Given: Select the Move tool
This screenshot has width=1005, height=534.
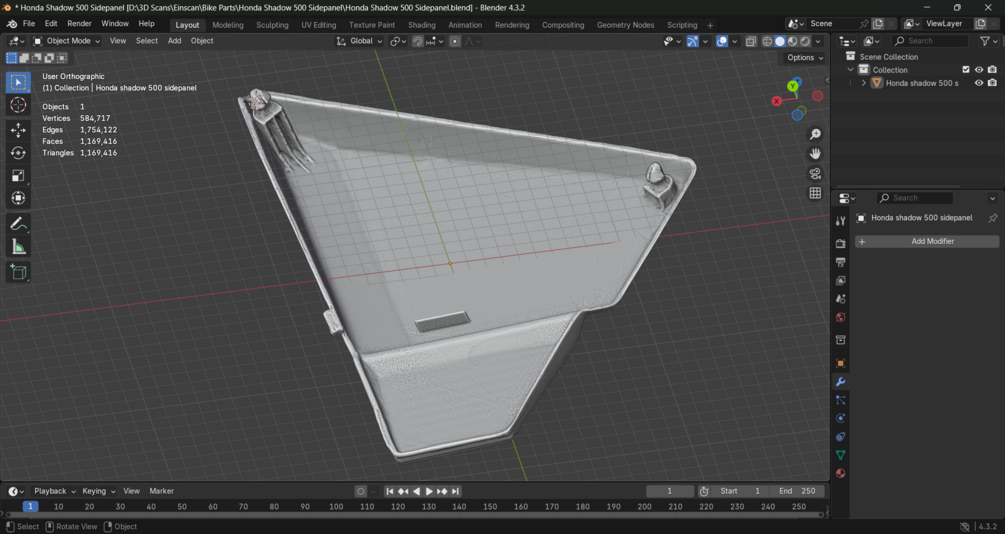Looking at the screenshot, I should (18, 130).
